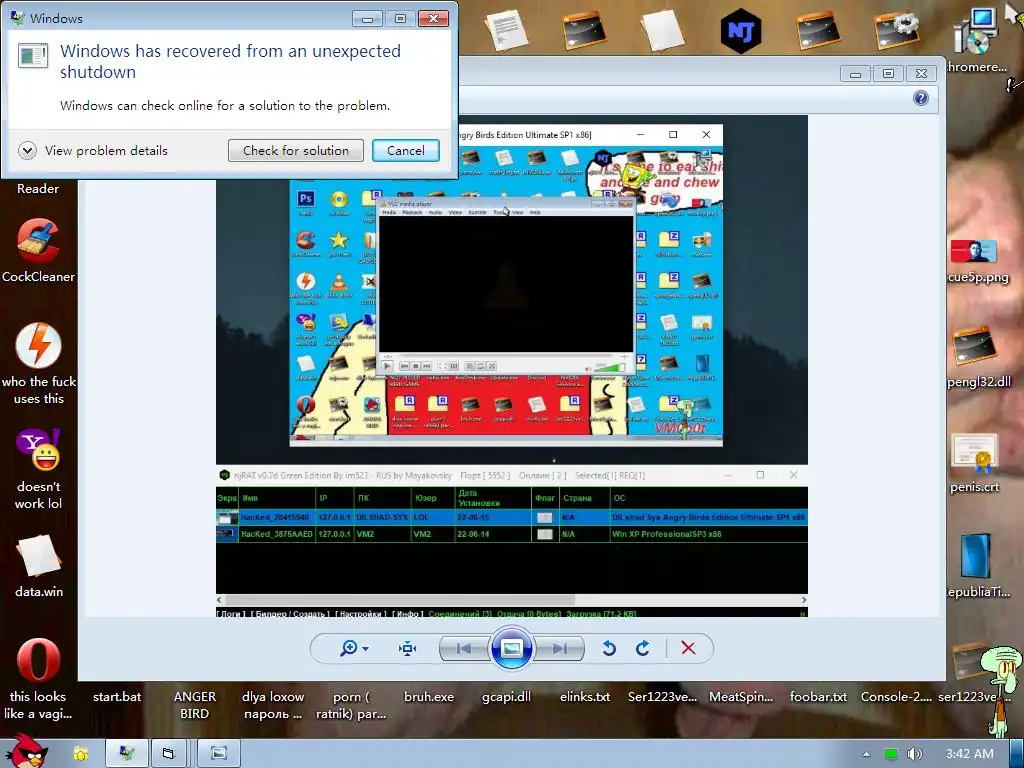Image resolution: width=1024 pixels, height=768 pixels.
Task: Show hidden icons in system tray
Action: tap(867, 754)
